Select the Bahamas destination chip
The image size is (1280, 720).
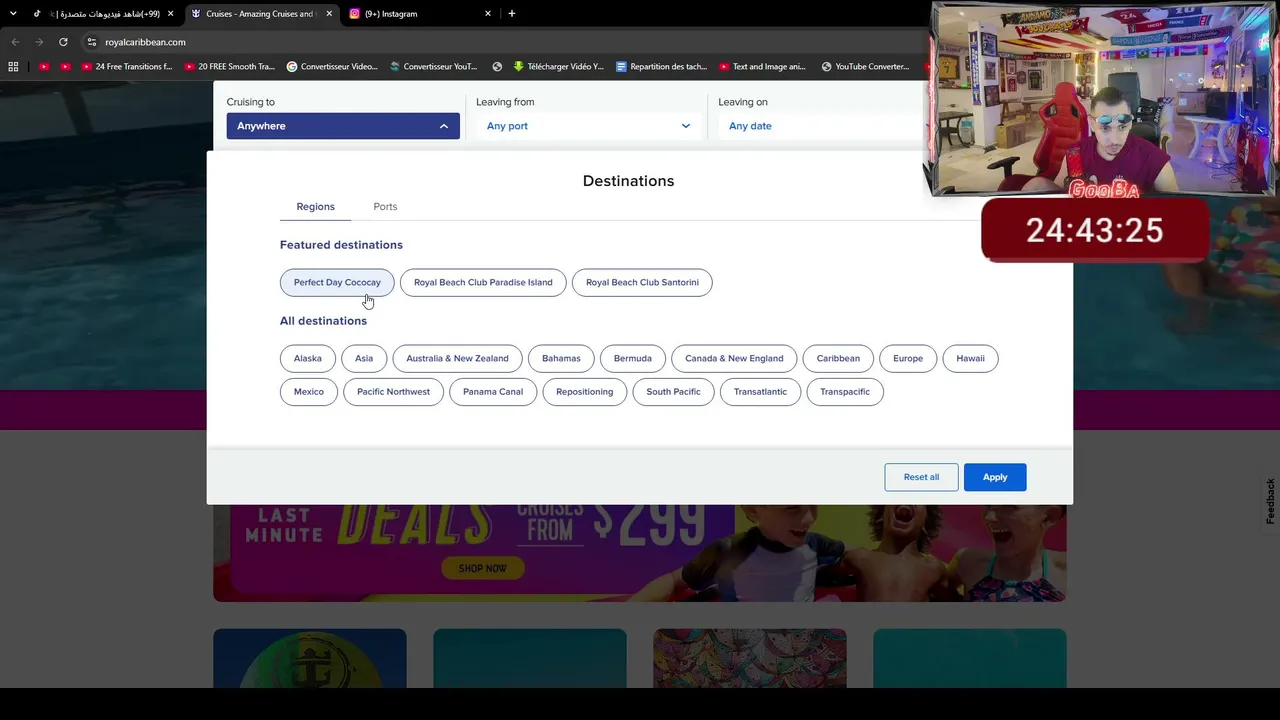[561, 358]
